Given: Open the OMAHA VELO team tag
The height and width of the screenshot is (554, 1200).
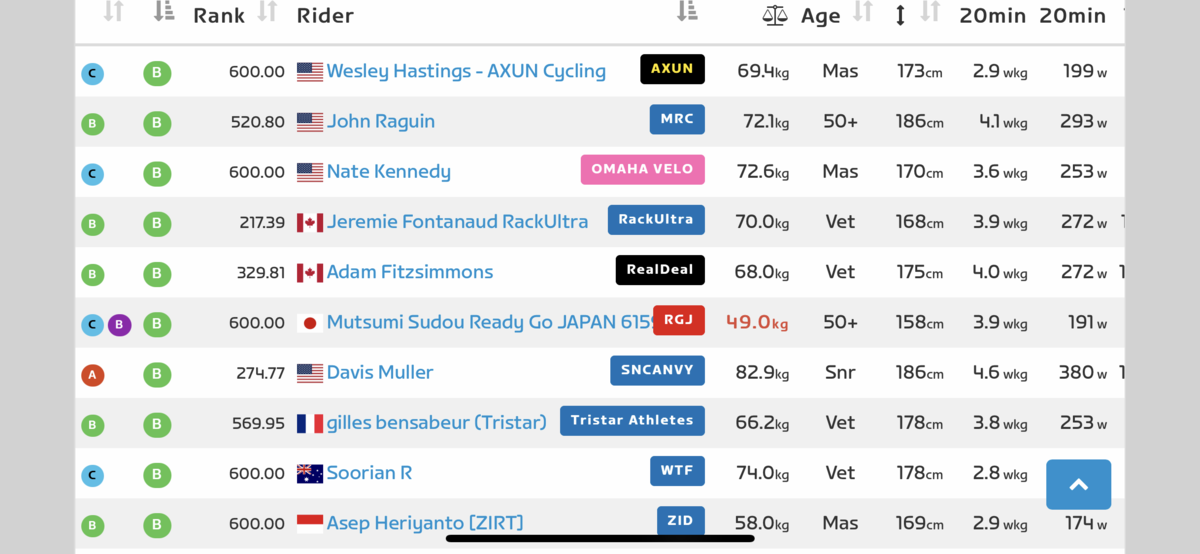Looking at the screenshot, I should click(x=642, y=169).
